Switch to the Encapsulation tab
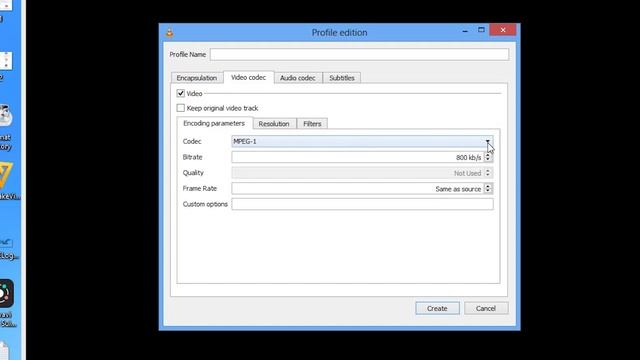The height and width of the screenshot is (360, 640). click(197, 78)
